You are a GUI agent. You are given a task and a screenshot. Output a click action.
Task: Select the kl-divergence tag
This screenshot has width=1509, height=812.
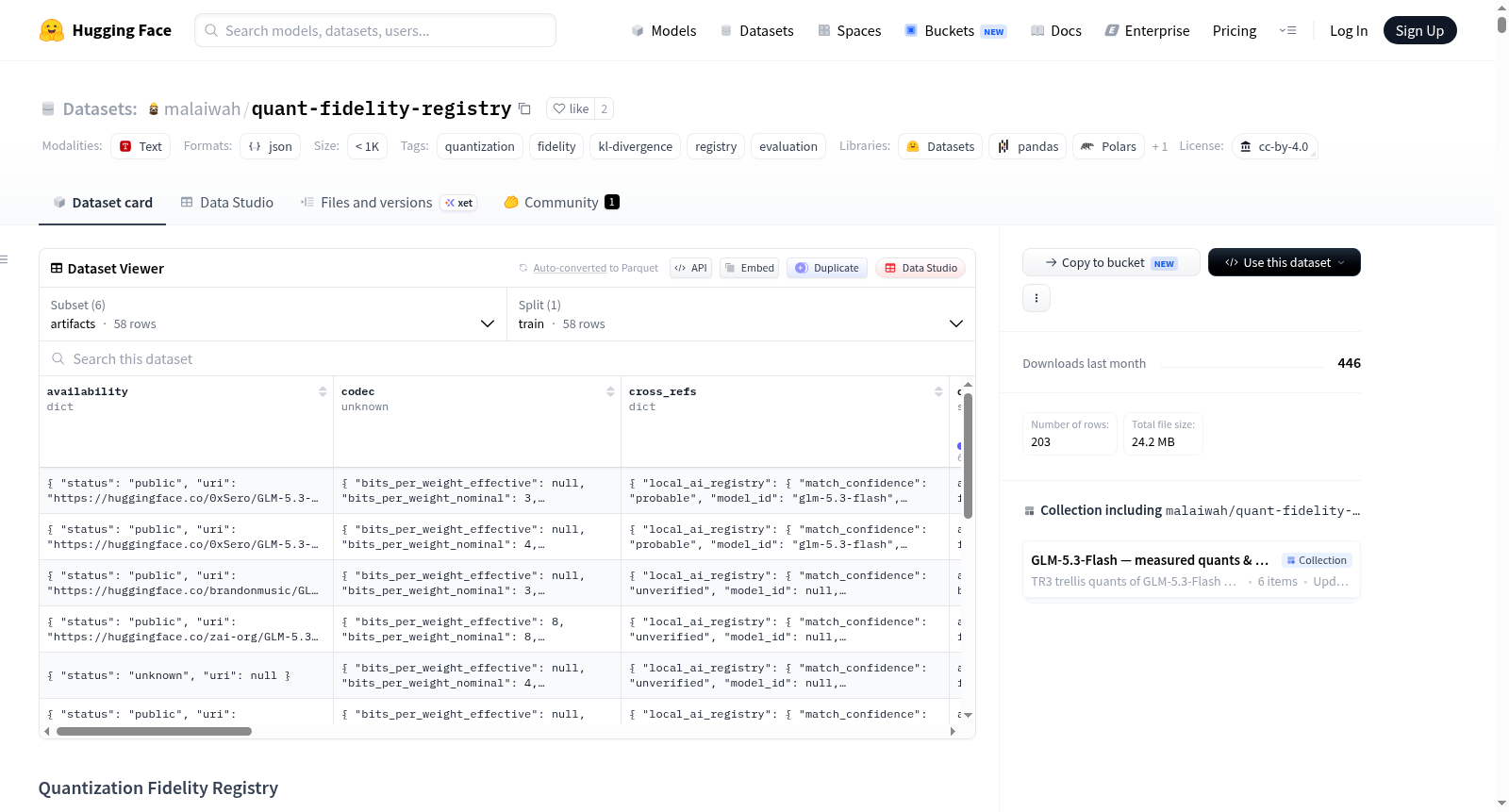(636, 146)
